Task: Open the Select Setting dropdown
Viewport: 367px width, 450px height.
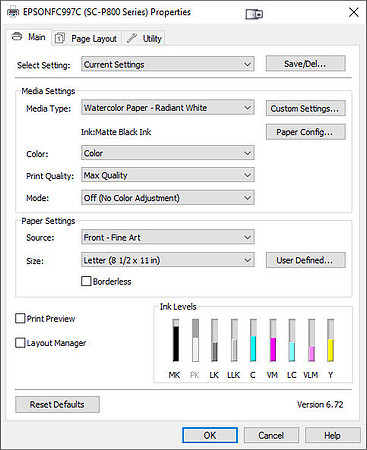Action: (x=168, y=64)
